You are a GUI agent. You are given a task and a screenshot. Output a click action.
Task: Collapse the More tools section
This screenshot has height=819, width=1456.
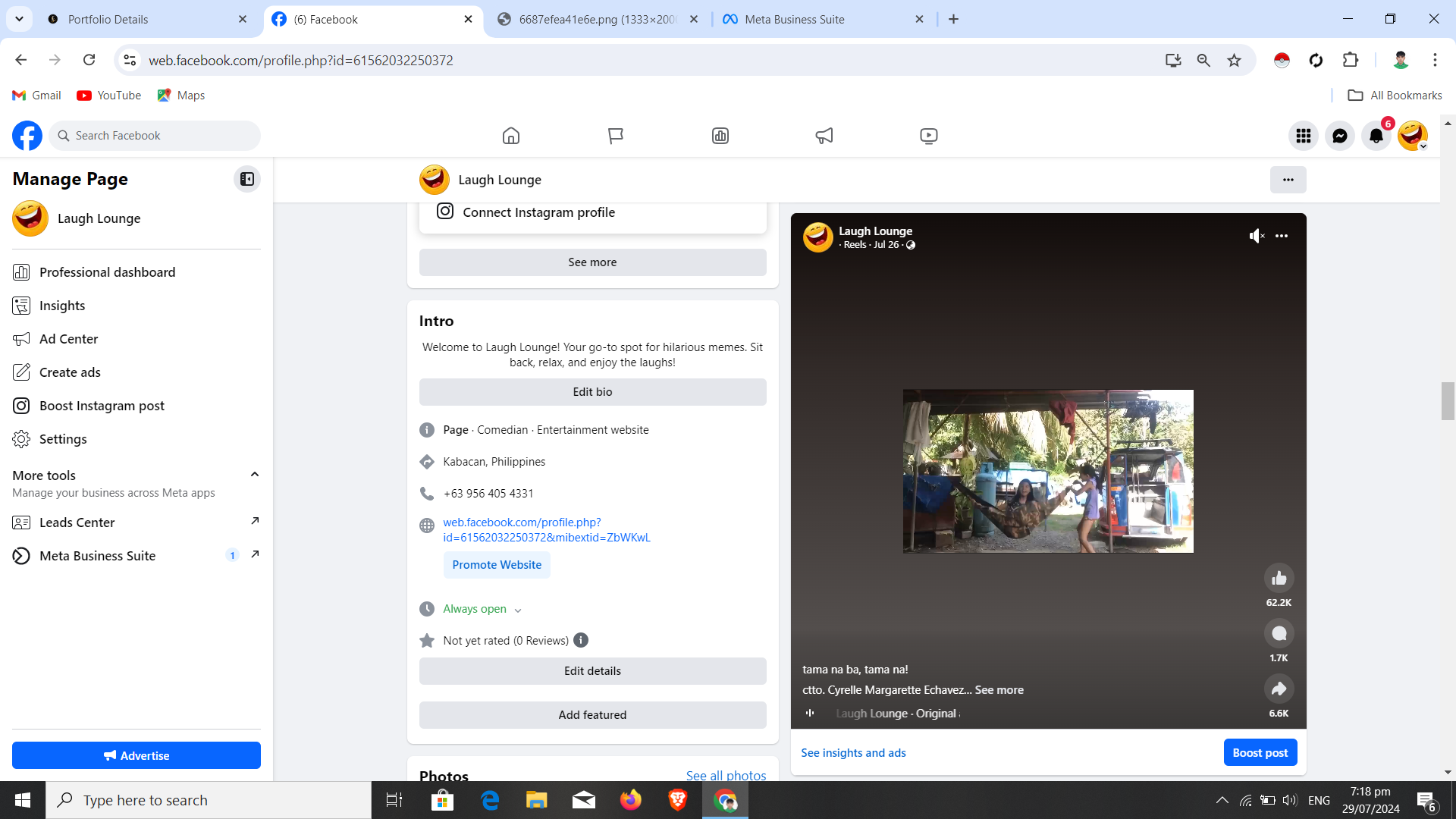tap(255, 475)
